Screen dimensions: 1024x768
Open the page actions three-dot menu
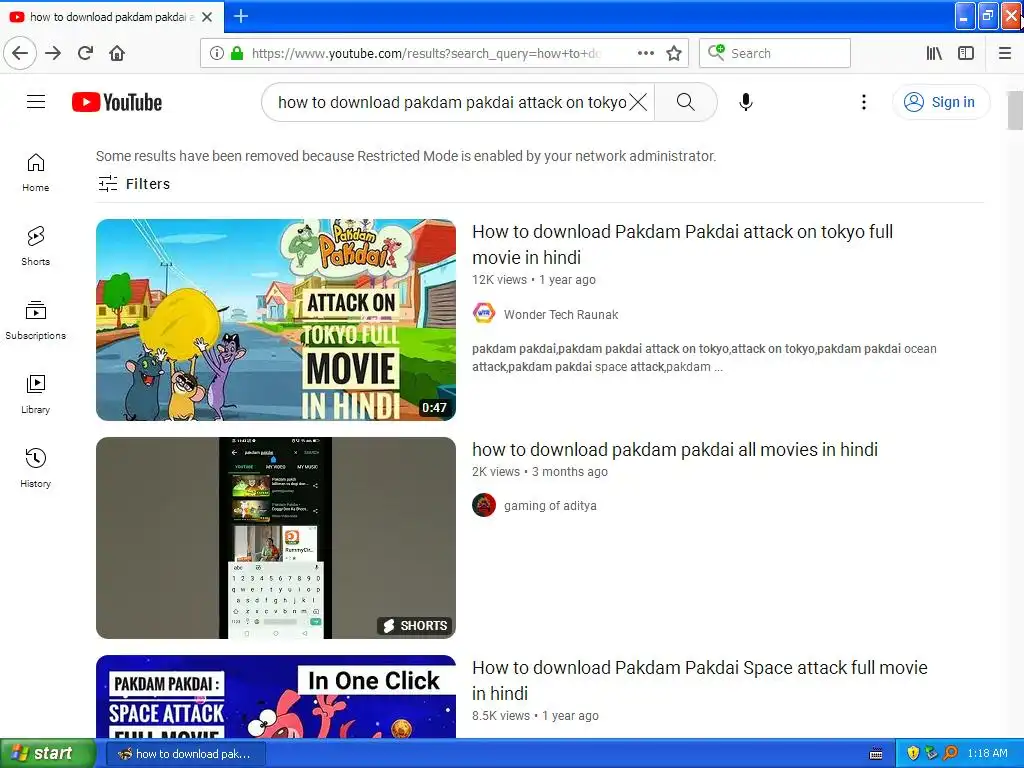646,53
